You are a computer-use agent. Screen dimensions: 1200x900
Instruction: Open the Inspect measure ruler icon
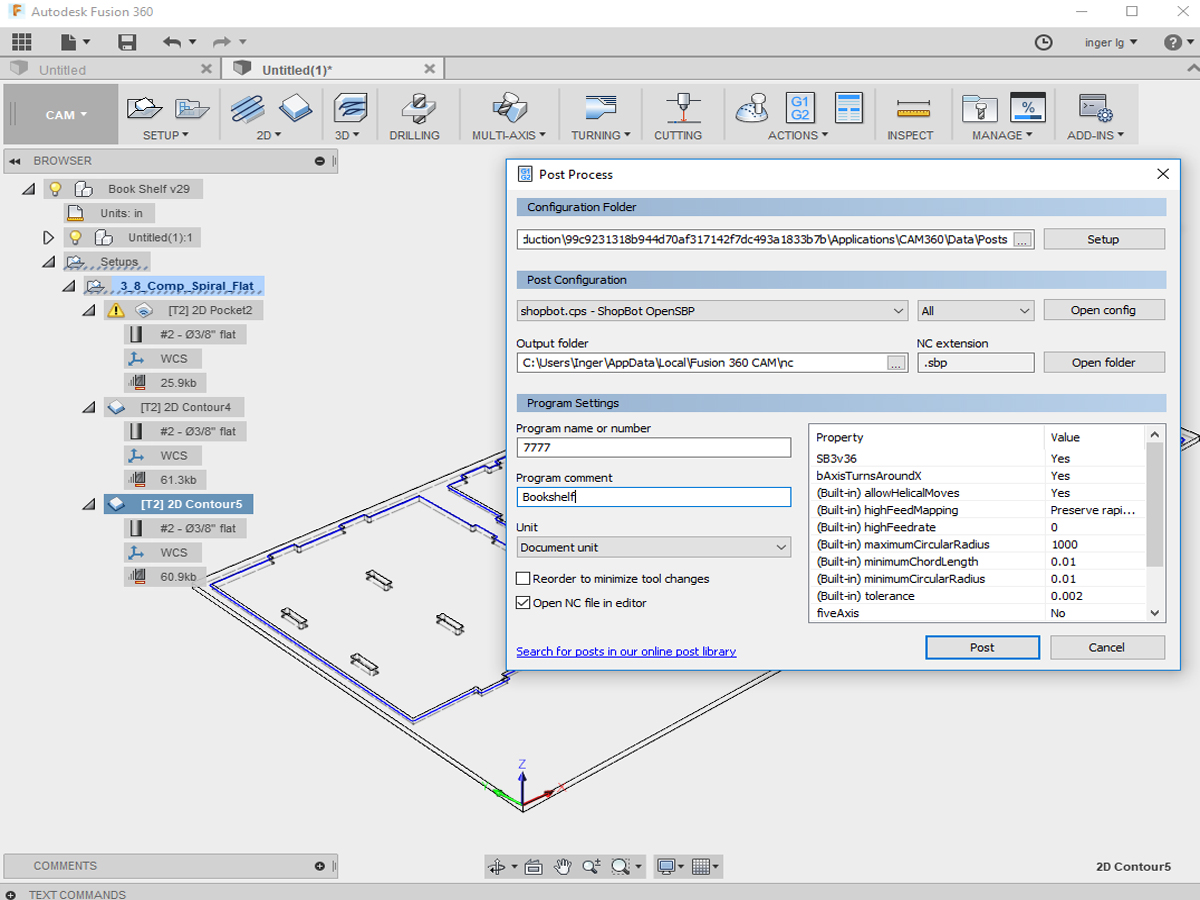[x=912, y=107]
